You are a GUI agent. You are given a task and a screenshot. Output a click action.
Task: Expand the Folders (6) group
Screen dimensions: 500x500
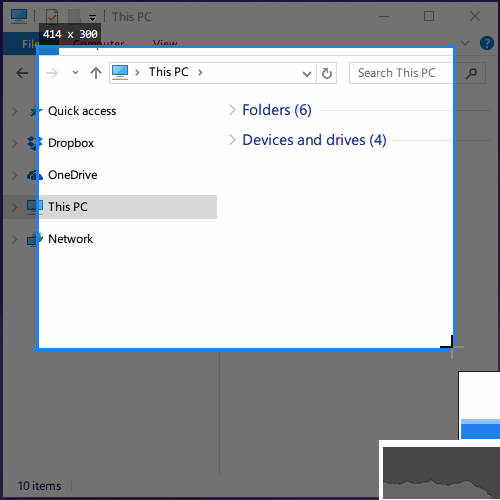coord(233,110)
